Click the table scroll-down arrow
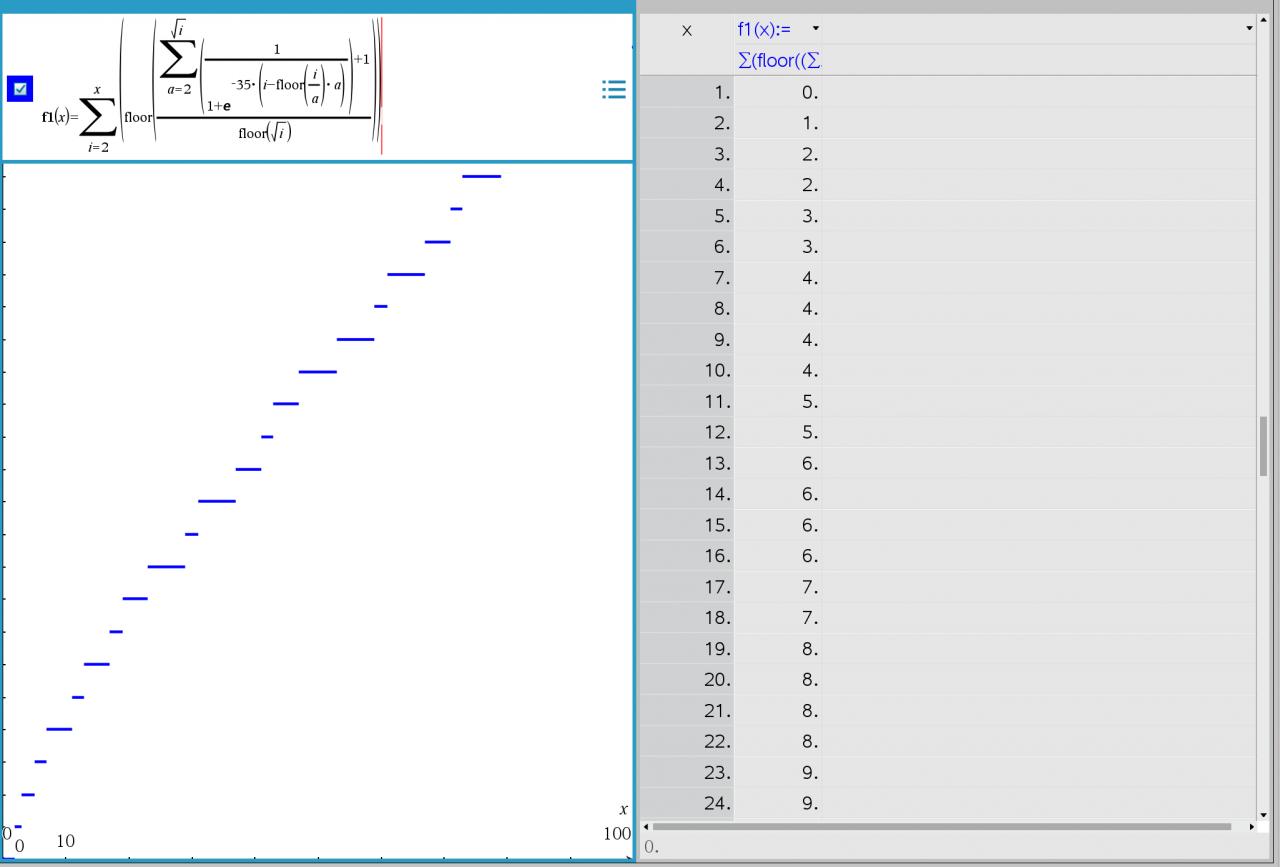Image resolution: width=1280 pixels, height=867 pixels. point(1263,814)
